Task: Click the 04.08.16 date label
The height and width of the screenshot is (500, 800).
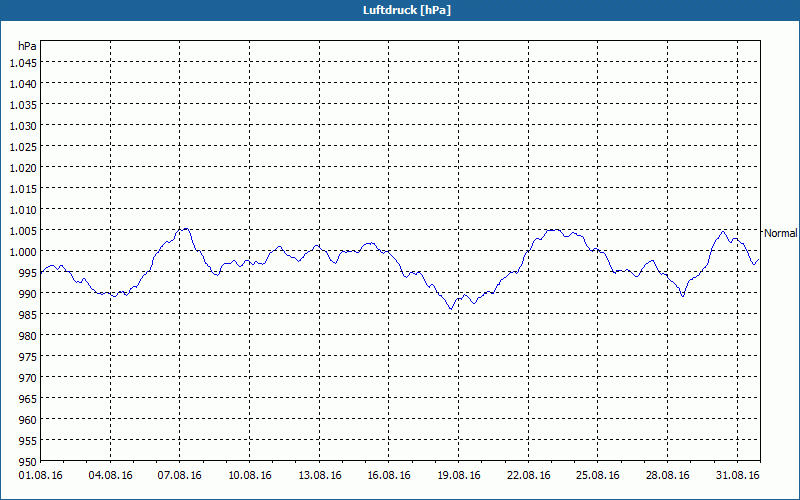Action: coord(110,476)
